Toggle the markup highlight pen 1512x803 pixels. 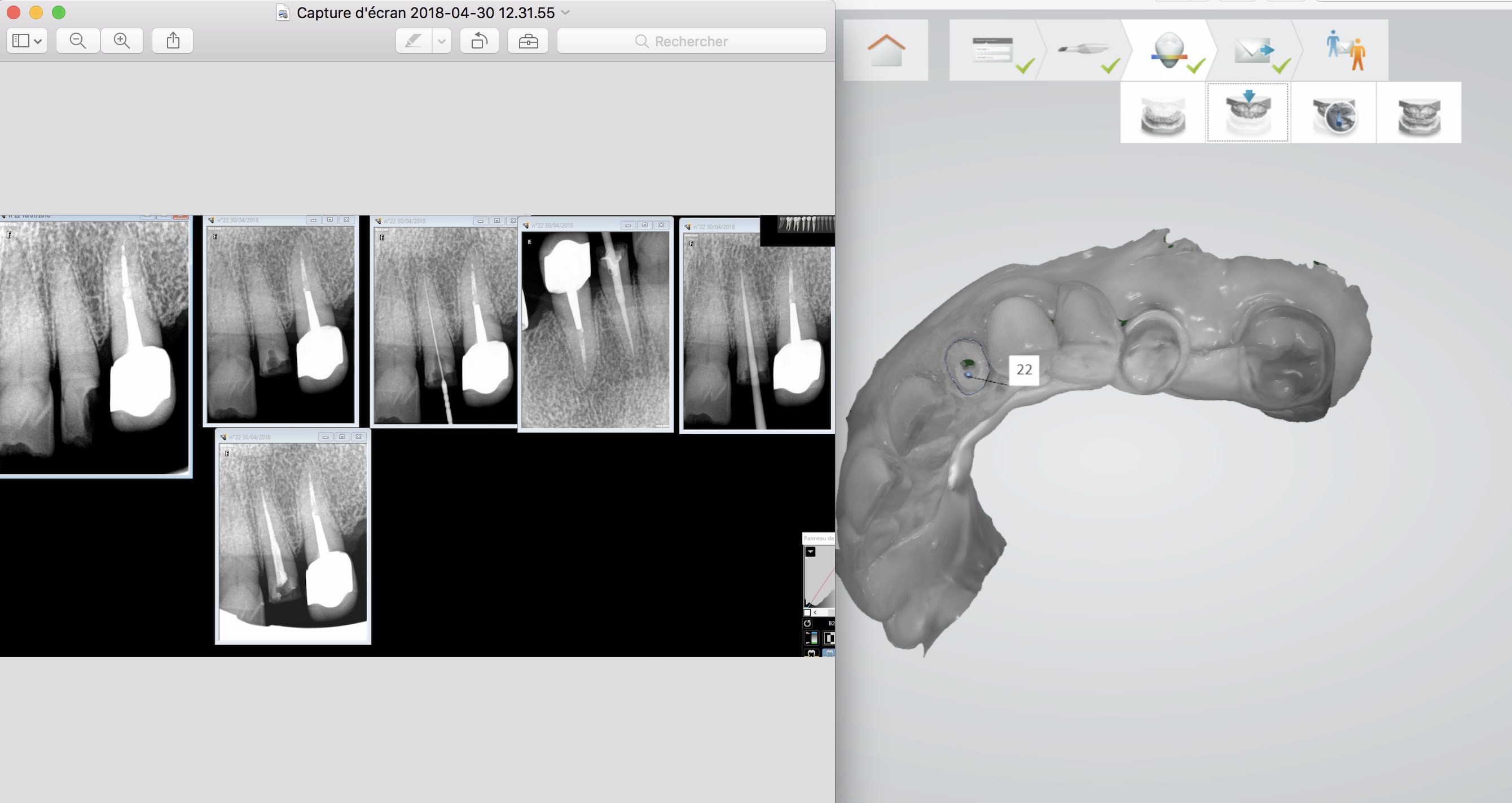(x=413, y=41)
